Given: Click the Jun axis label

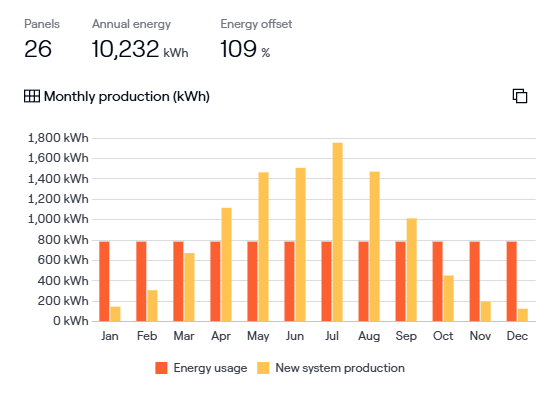Looking at the screenshot, I should point(295,336).
